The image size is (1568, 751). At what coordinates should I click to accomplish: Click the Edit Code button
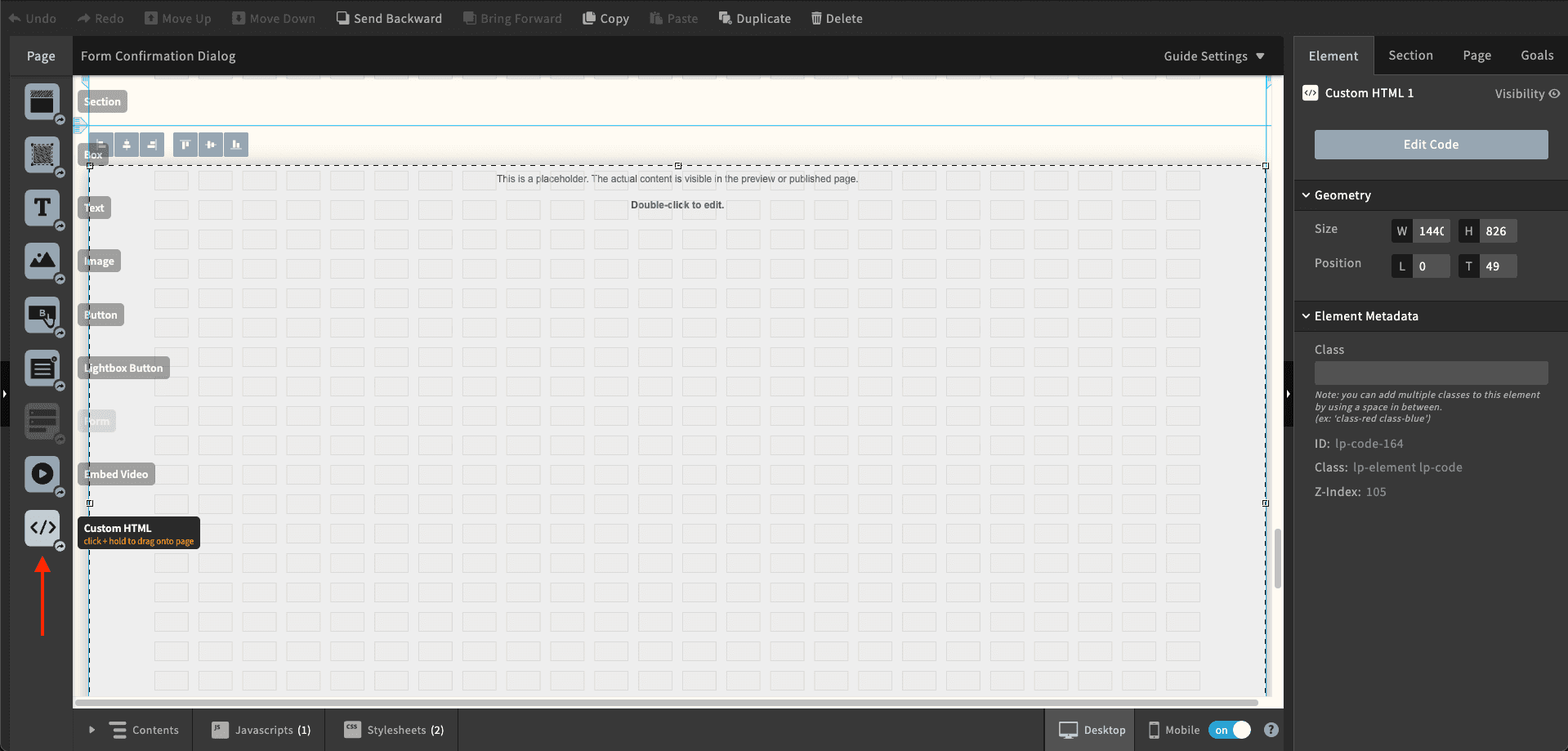(1431, 145)
